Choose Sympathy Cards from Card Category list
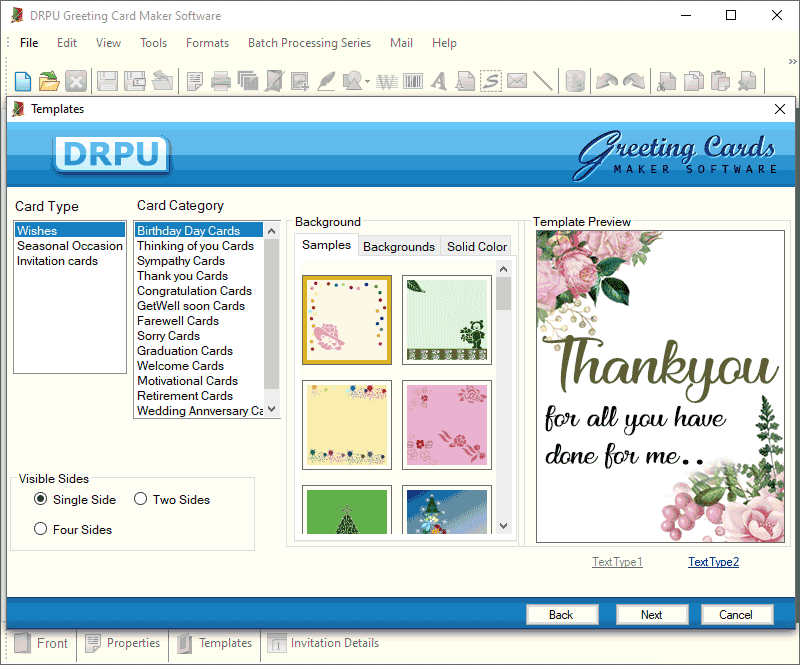800x665 pixels. 181,260
